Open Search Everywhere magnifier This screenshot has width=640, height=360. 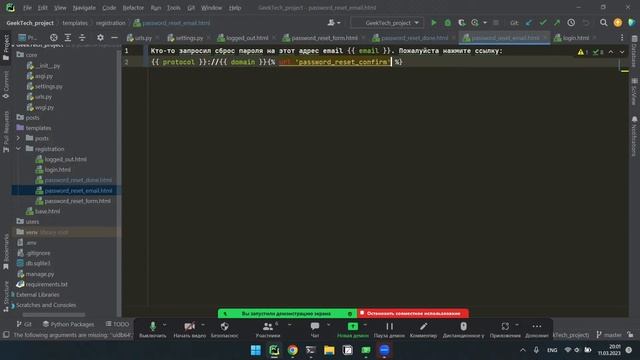point(603,23)
